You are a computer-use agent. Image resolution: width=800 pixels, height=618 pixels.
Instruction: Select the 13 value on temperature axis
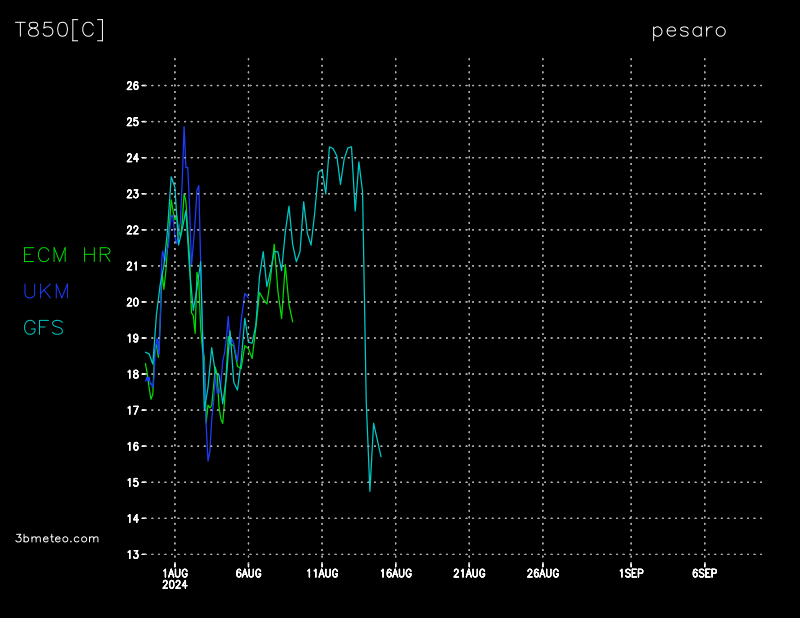tap(131, 554)
